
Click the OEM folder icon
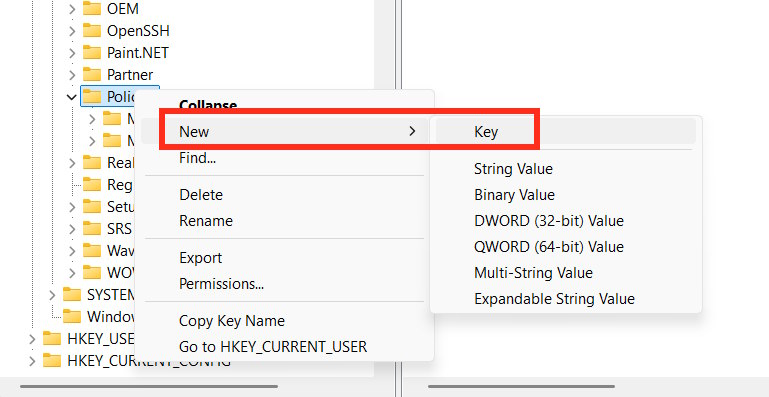click(92, 8)
